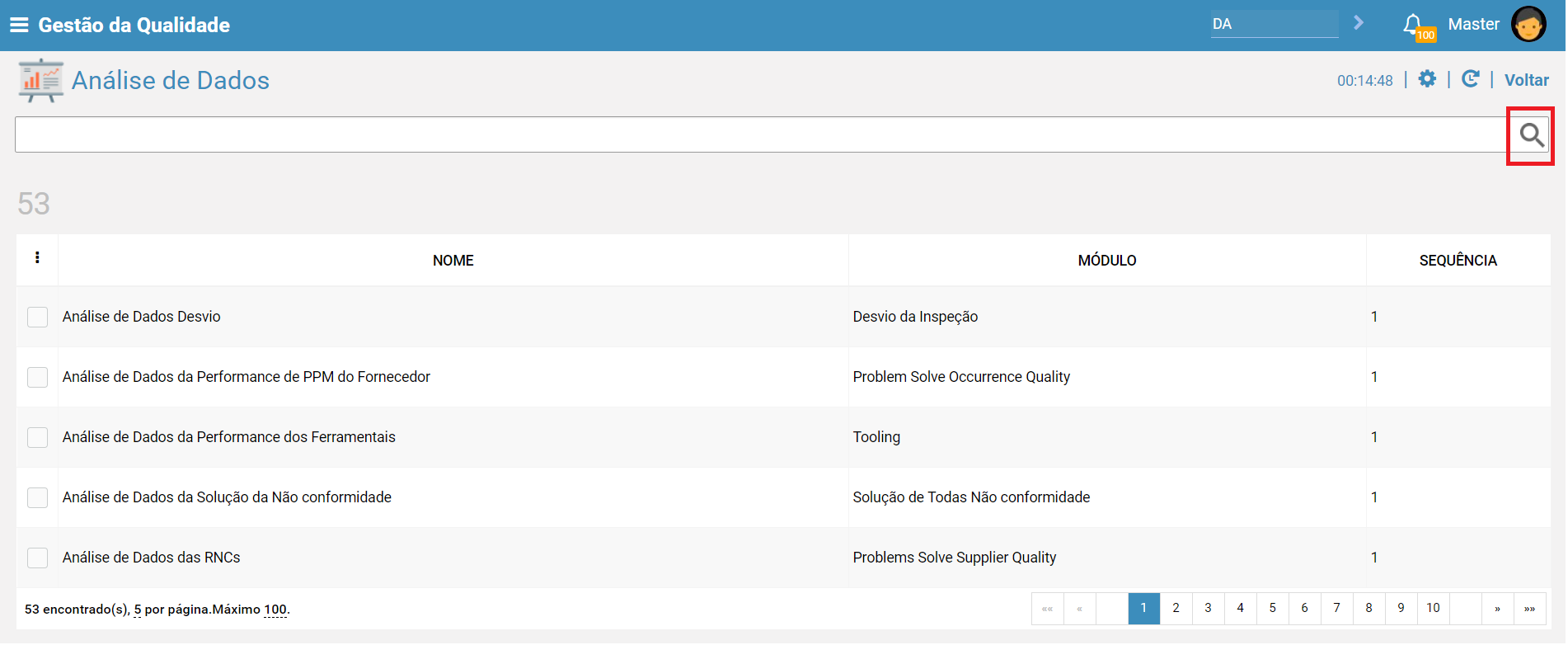Go to page 7 in pagination
The image size is (1568, 645).
[x=1336, y=609]
